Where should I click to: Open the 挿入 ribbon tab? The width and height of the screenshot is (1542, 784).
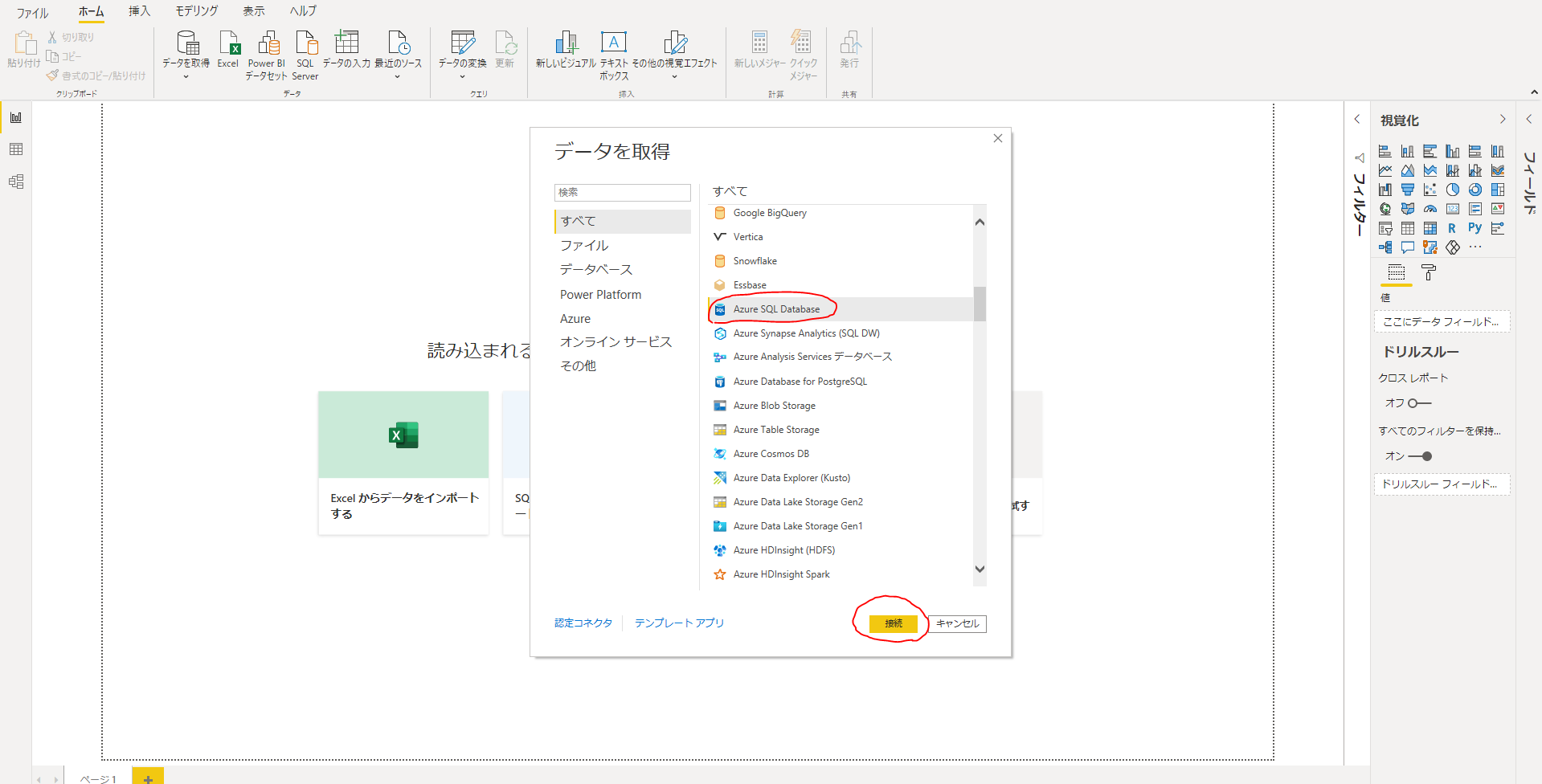[140, 11]
